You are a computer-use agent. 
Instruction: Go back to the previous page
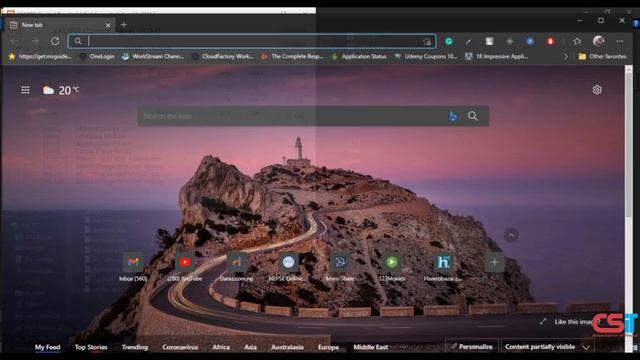15,41
